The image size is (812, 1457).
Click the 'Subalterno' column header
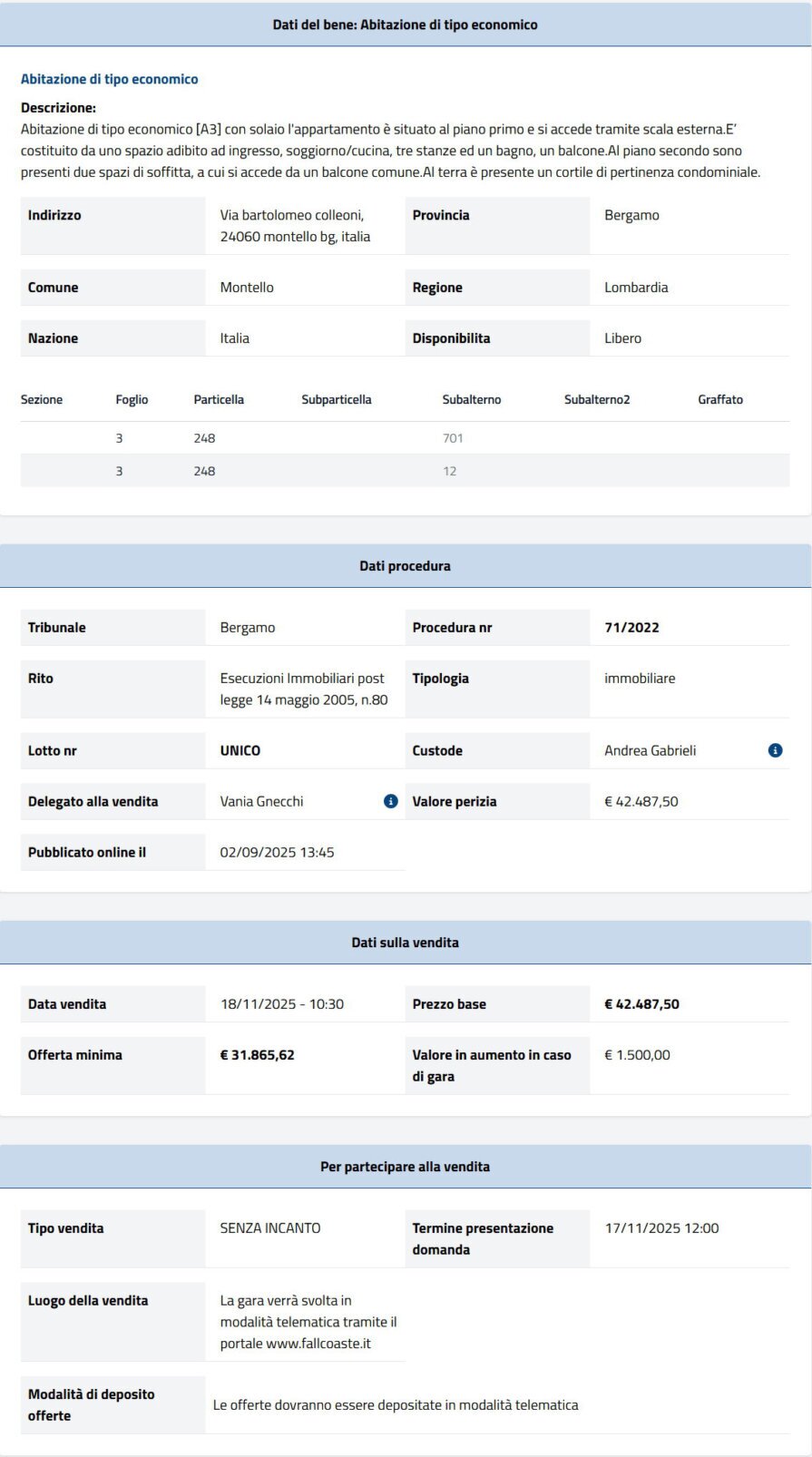click(471, 399)
